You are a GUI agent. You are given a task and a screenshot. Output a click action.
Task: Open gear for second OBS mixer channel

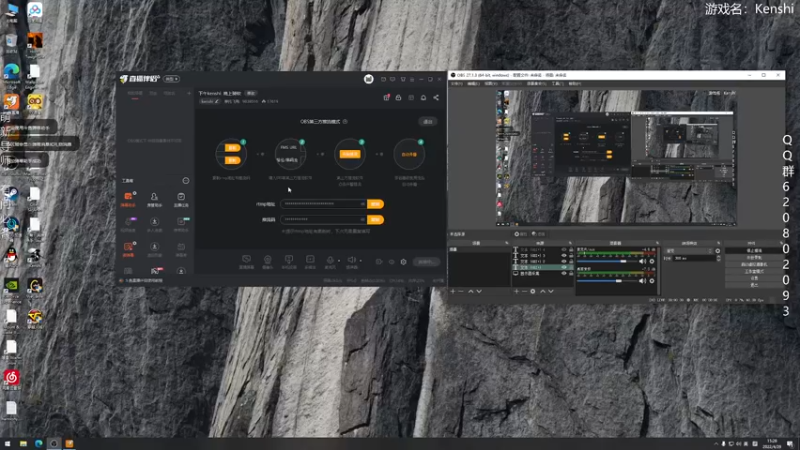point(652,281)
